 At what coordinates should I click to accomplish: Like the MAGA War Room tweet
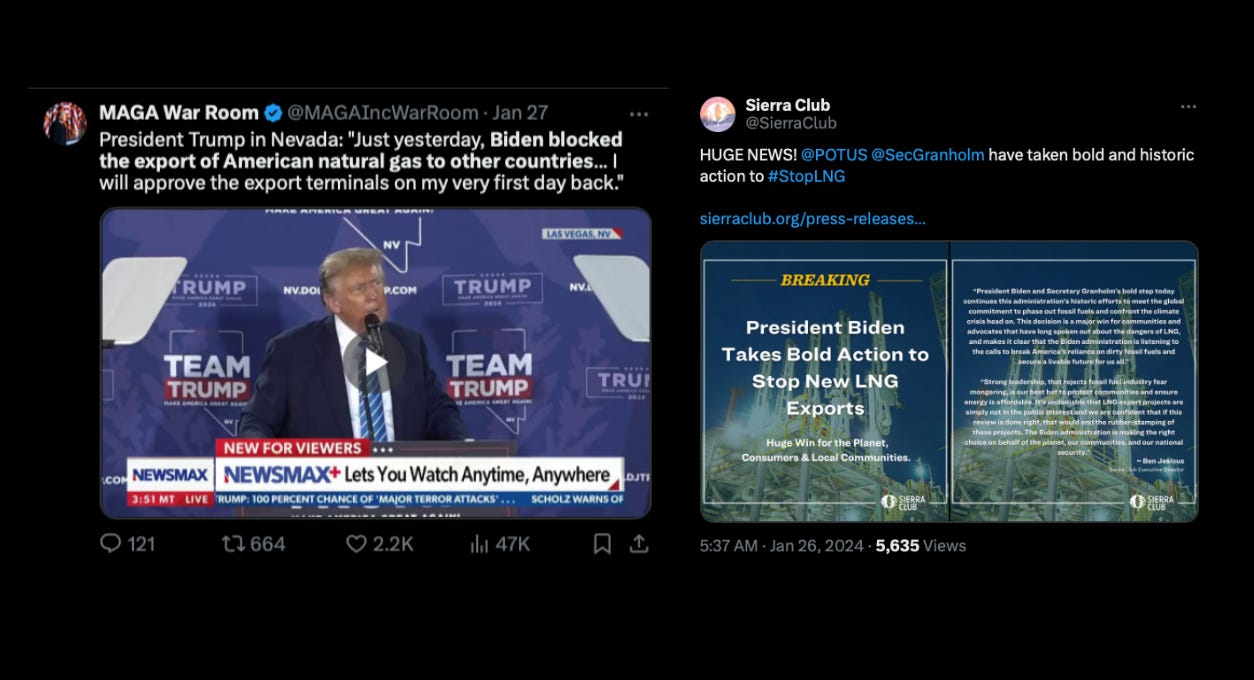click(356, 543)
